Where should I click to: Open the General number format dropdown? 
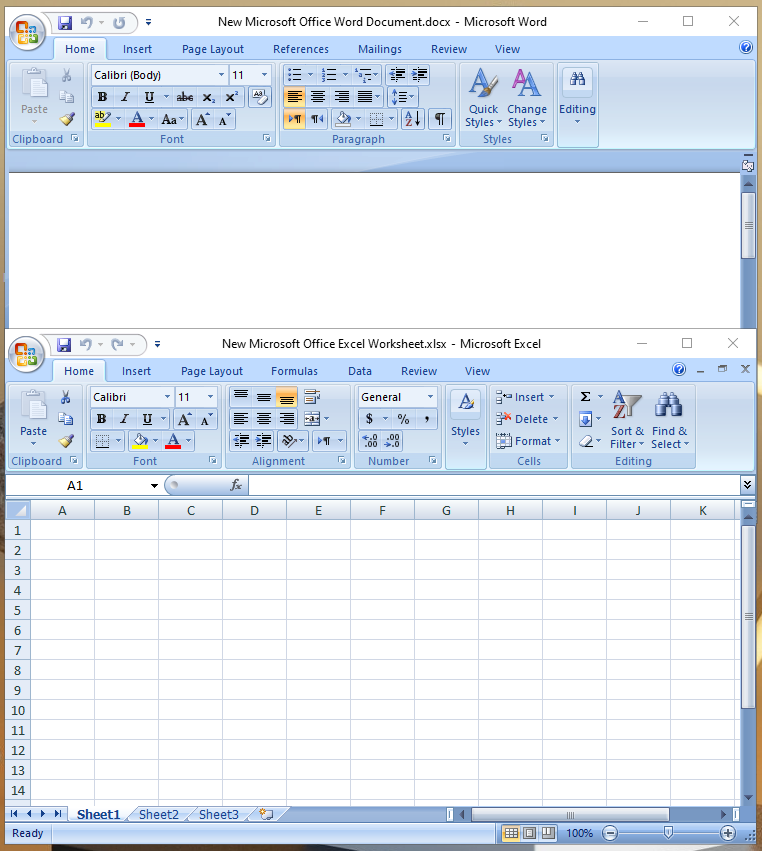point(430,397)
